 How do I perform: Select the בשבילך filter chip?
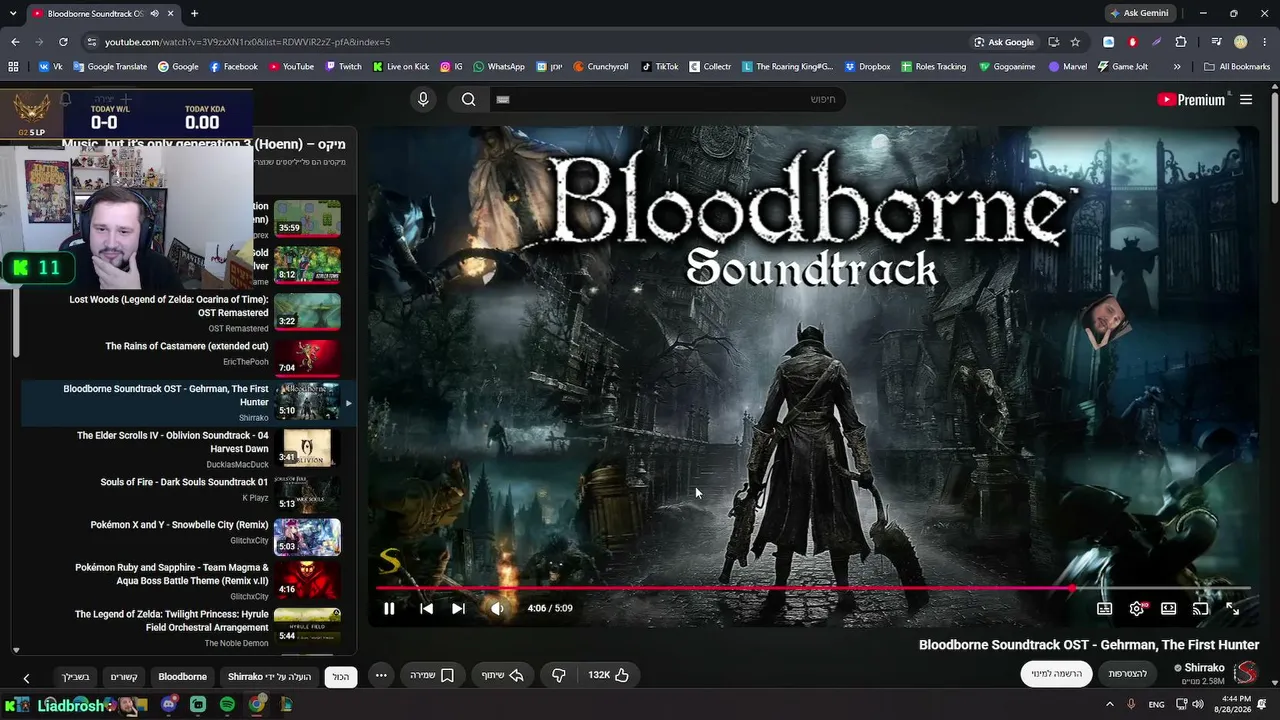pyautogui.click(x=76, y=676)
